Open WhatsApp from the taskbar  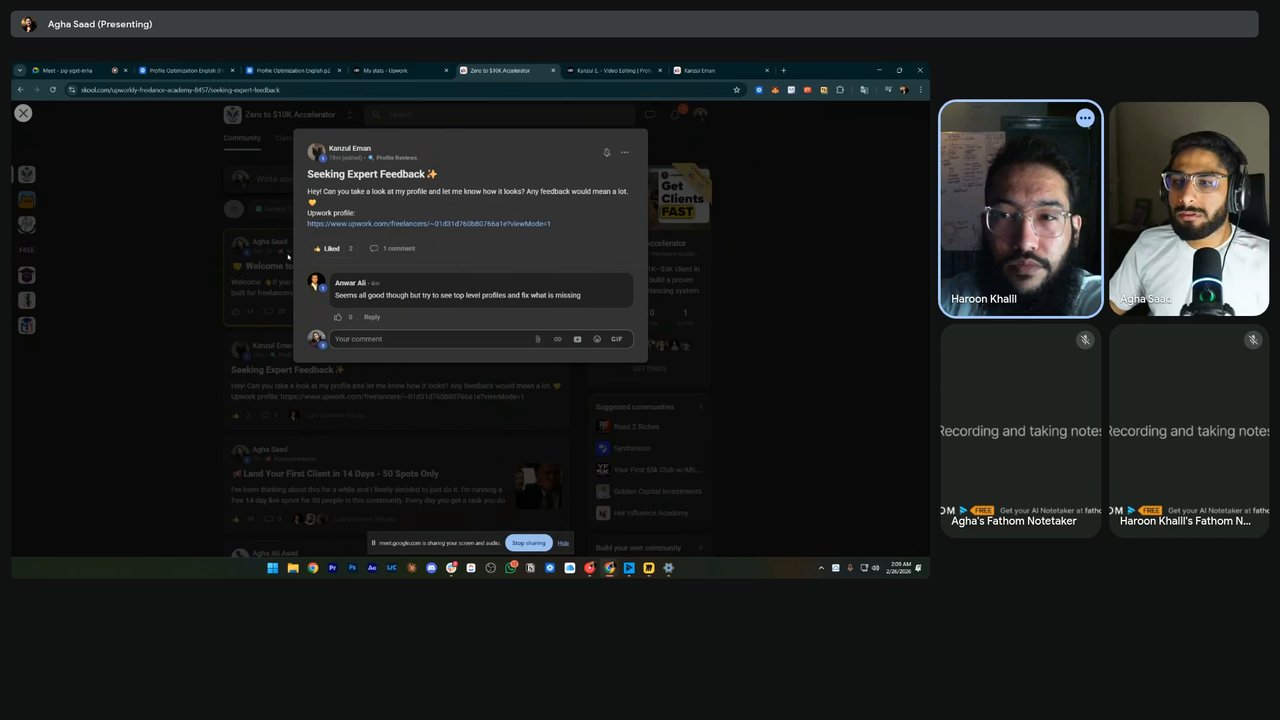pos(511,568)
